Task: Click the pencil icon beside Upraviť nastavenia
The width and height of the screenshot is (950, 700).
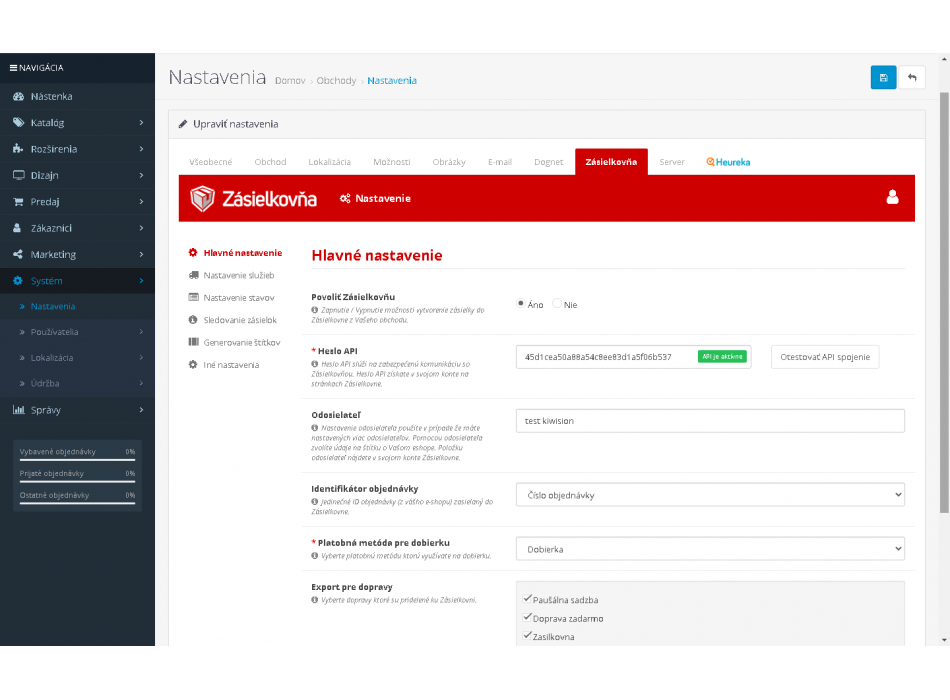Action: 183,124
